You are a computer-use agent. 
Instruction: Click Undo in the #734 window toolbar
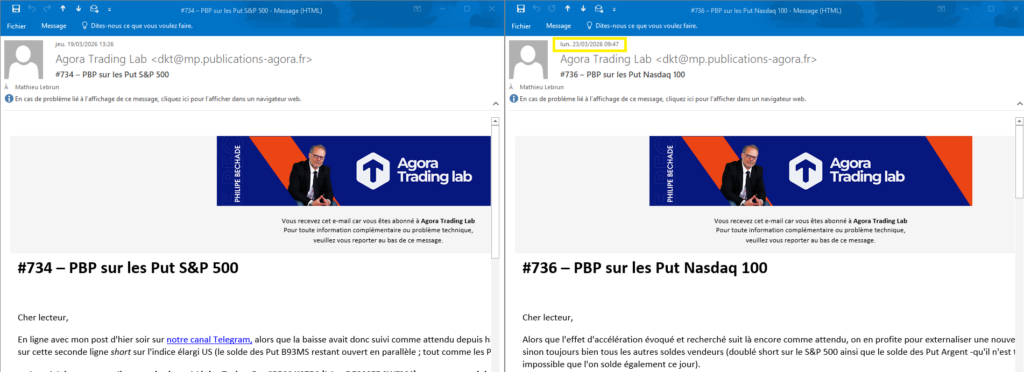tap(31, 9)
